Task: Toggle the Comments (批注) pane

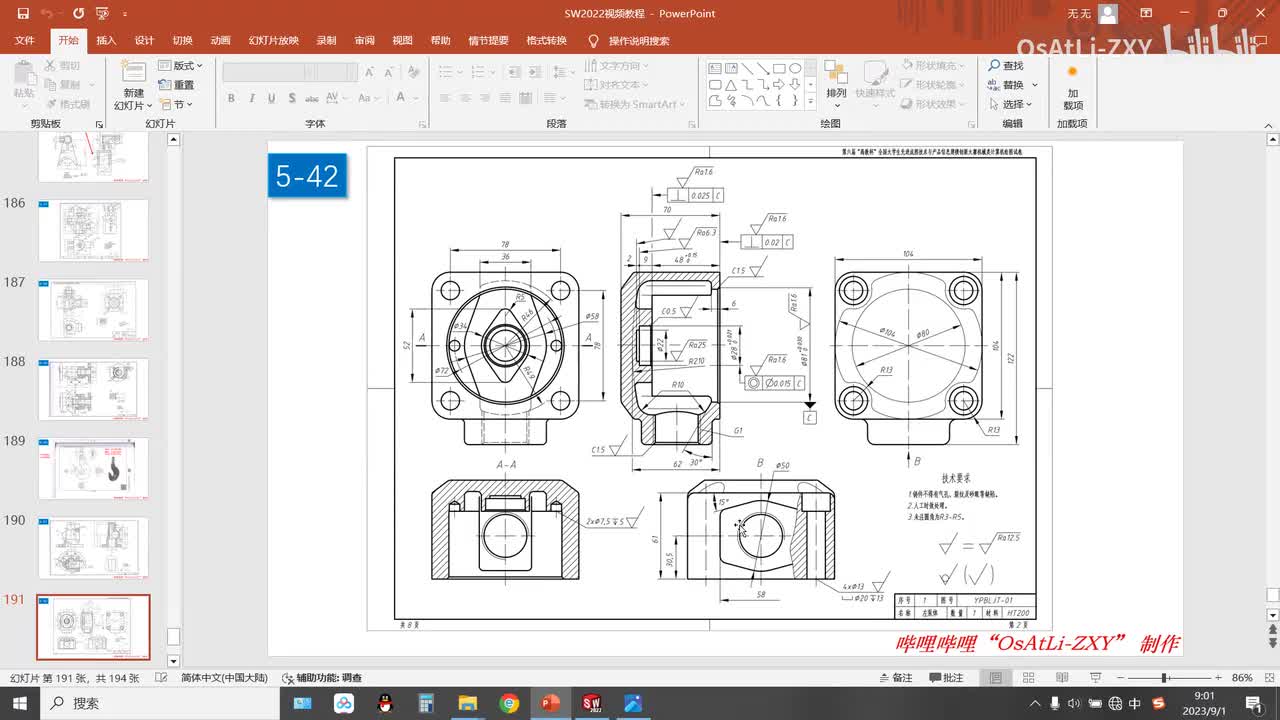Action: (x=945, y=678)
